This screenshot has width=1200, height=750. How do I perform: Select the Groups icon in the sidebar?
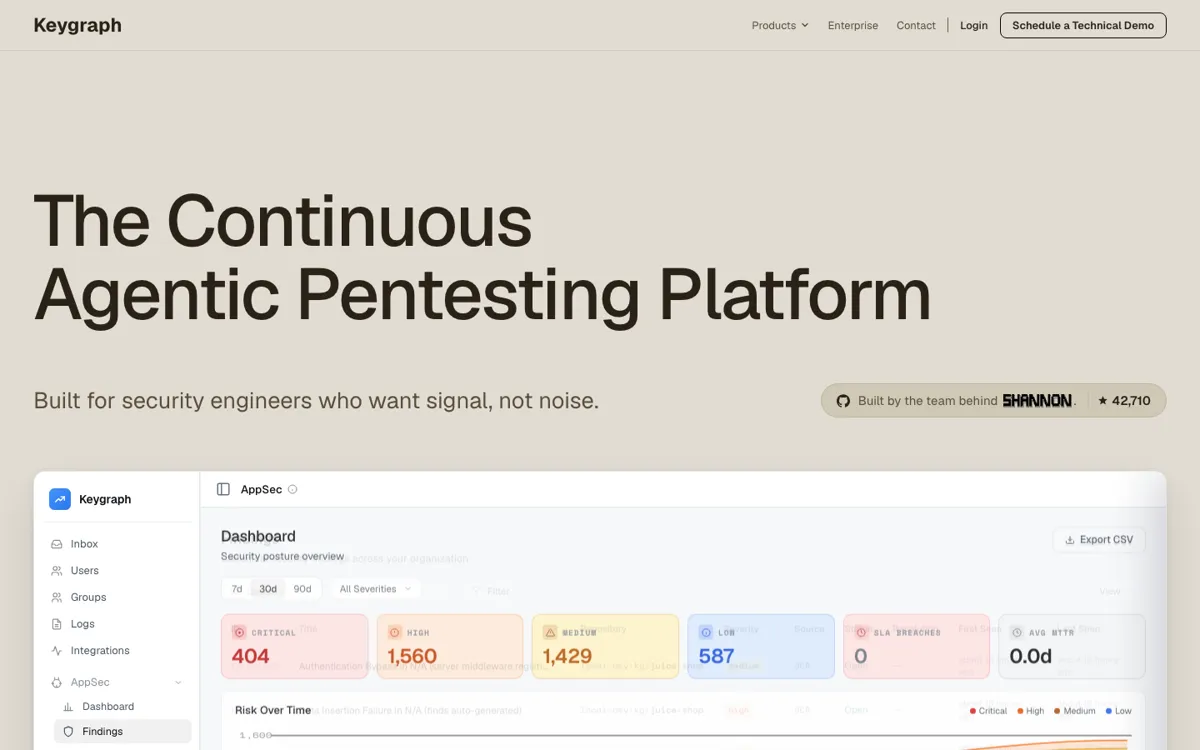point(57,597)
